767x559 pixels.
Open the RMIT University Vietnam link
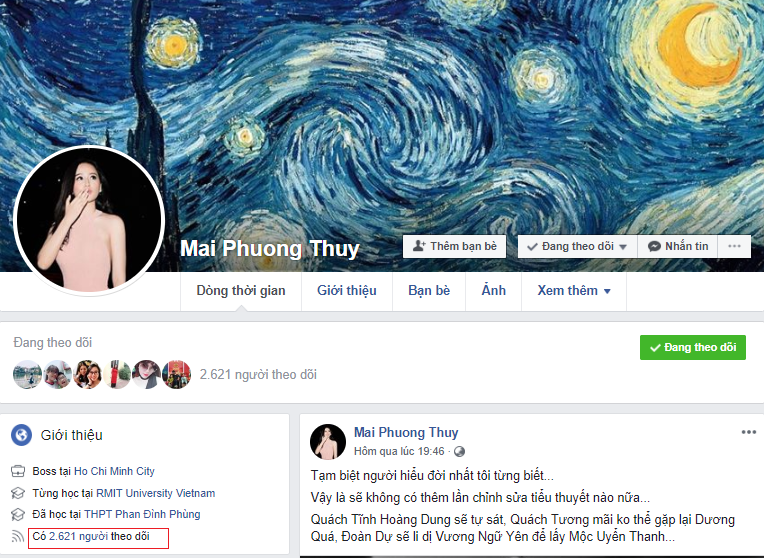click(x=156, y=493)
